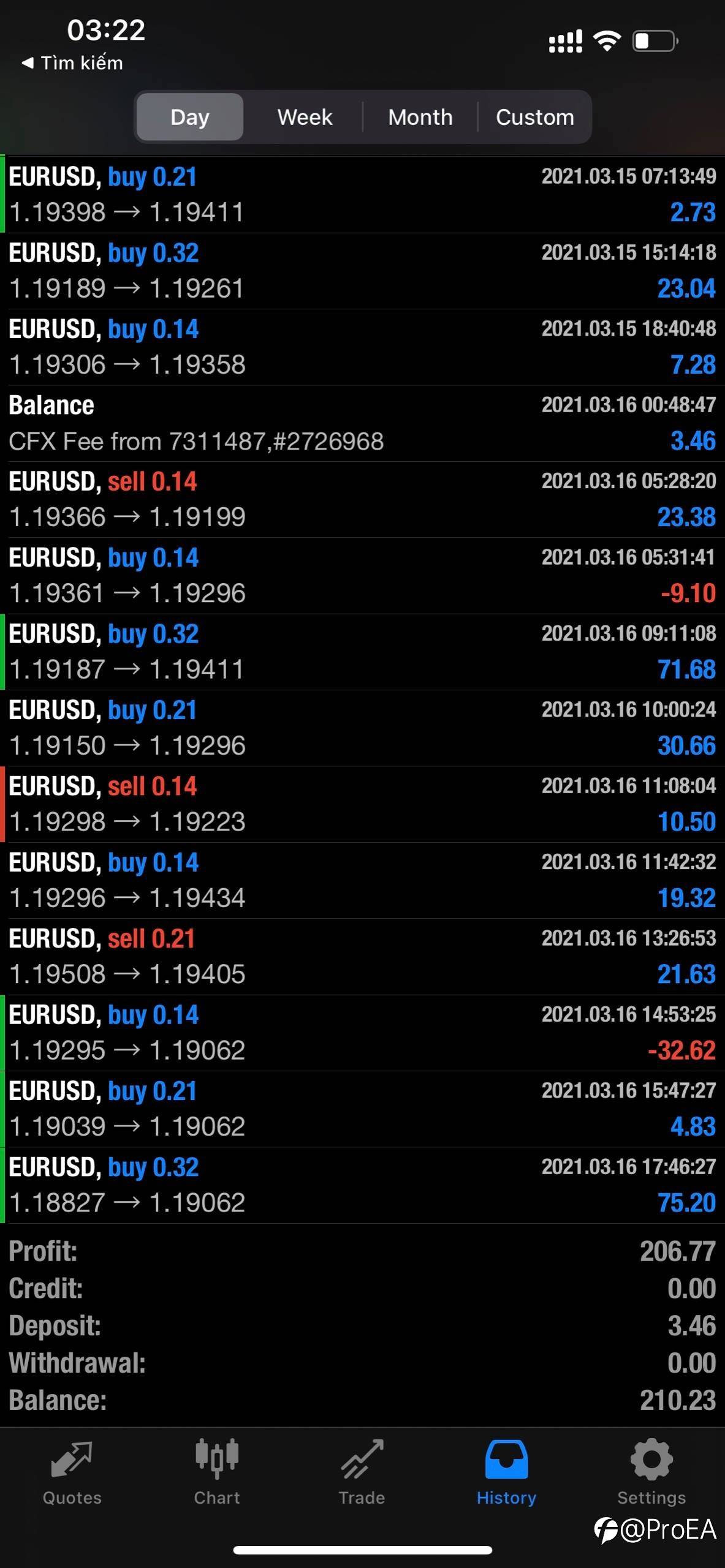Tap the Withdrawal row label
The image size is (725, 1568).
[77, 1363]
